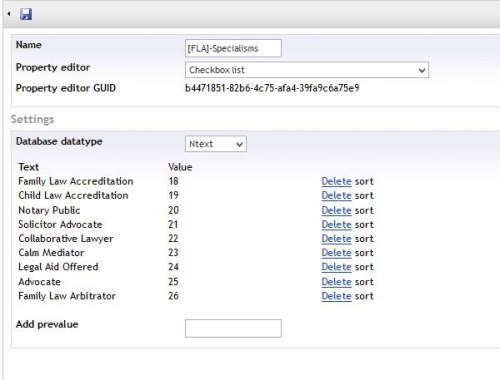Delete the Child Law Accreditation prevalue
The height and width of the screenshot is (380, 500).
coord(336,196)
